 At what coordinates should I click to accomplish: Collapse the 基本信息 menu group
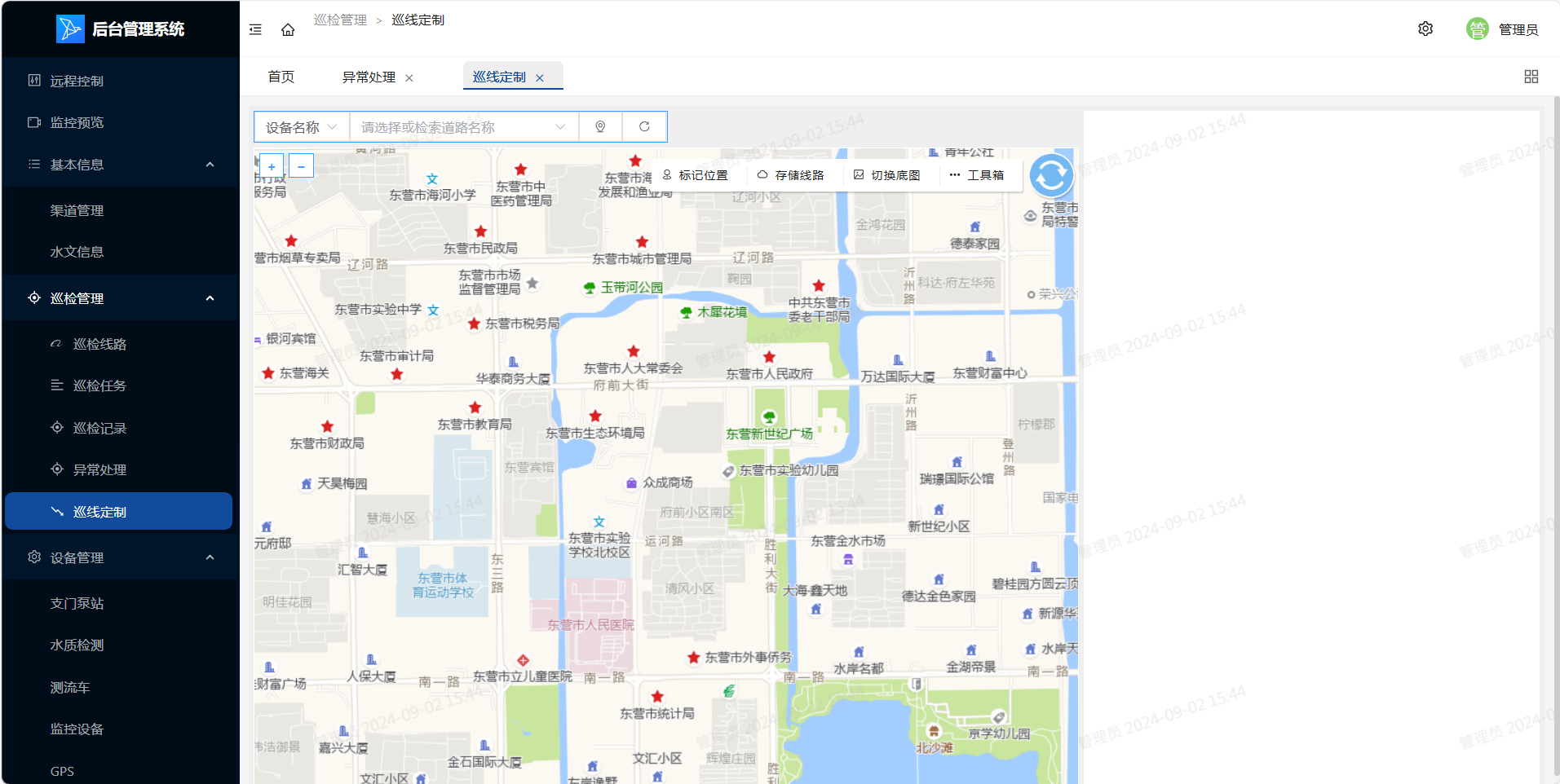coord(210,165)
